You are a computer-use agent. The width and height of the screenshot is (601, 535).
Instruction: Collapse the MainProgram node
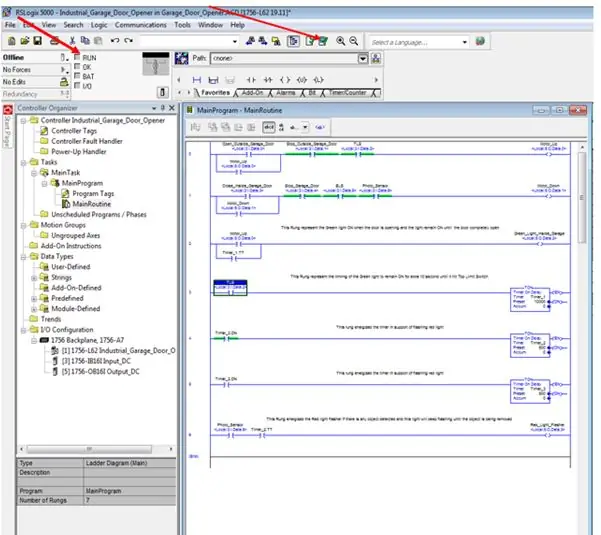click(x=44, y=184)
